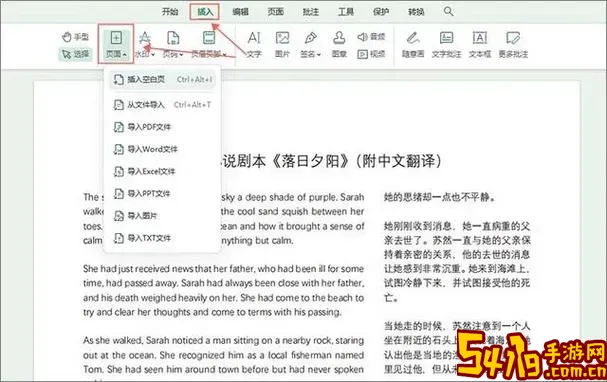
Task: Click paragraph starting 'She had just received news'
Action: click(x=223, y=290)
